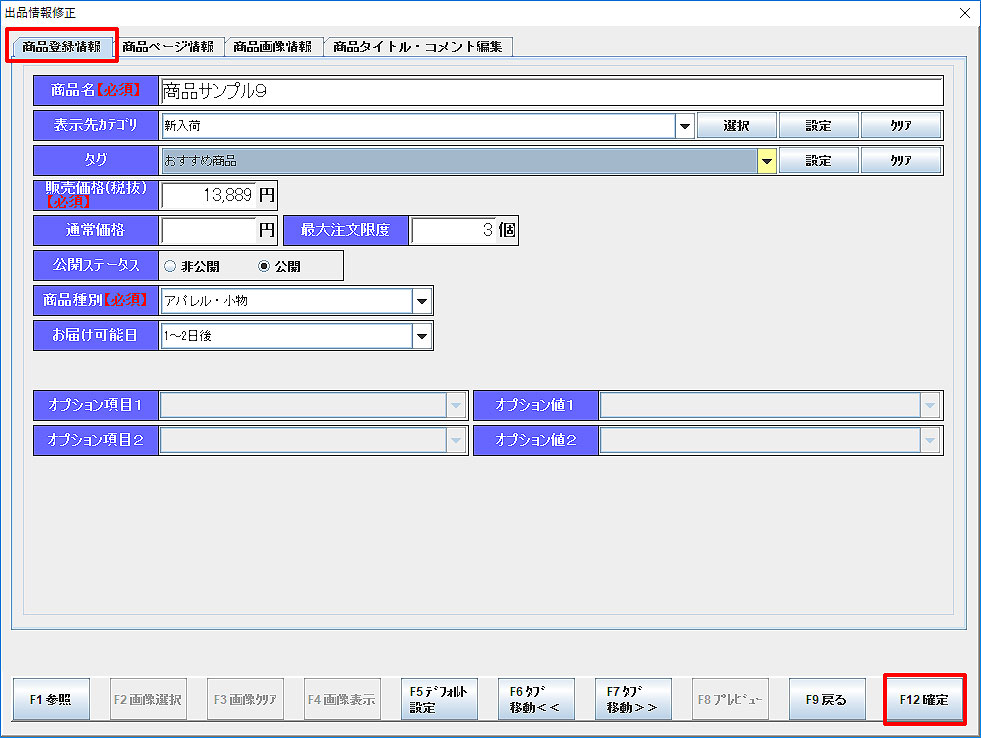
Task: Switch to 商品ページ情報 tab
Action: click(x=167, y=47)
